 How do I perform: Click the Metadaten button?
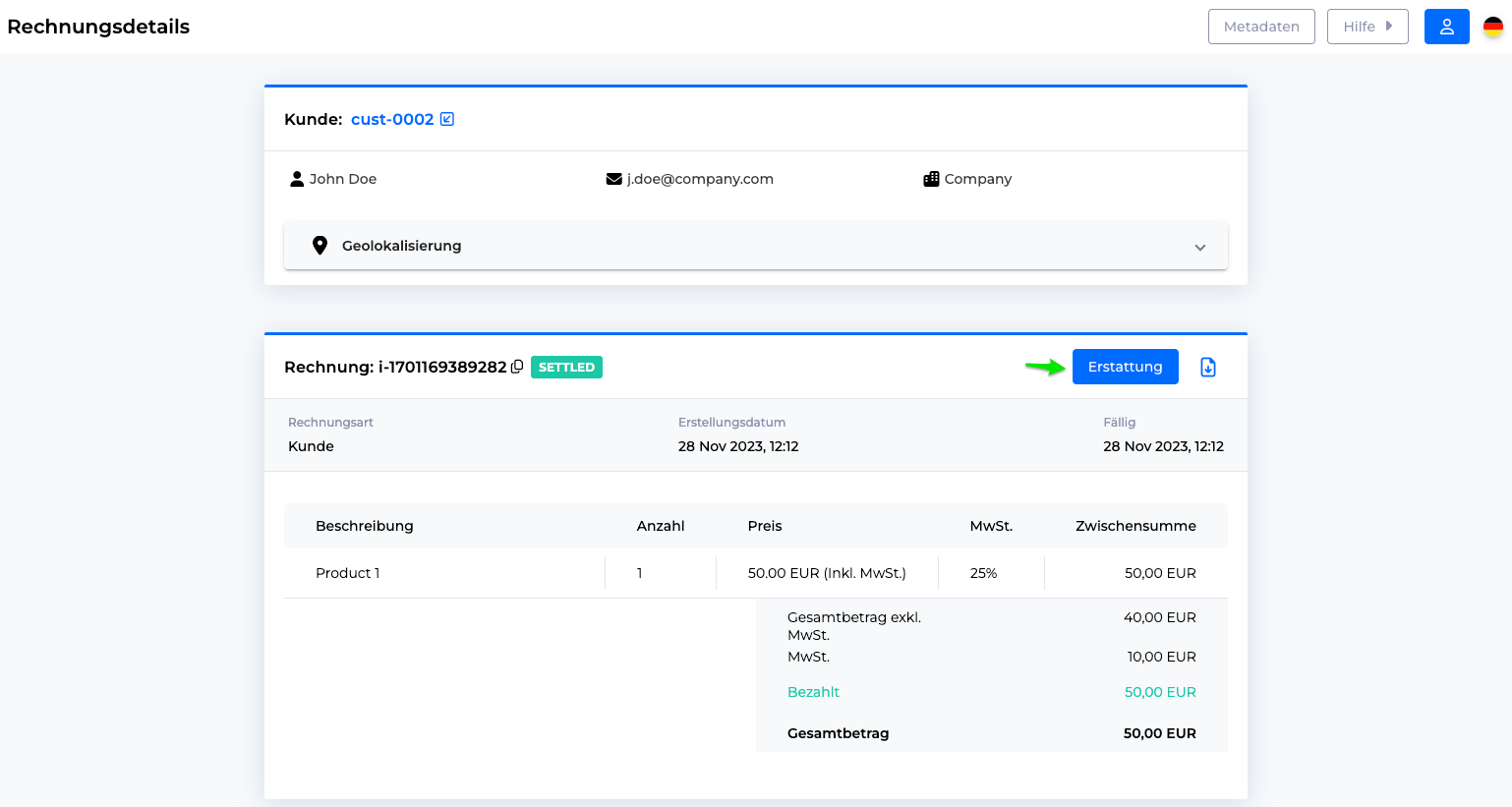[x=1261, y=27]
